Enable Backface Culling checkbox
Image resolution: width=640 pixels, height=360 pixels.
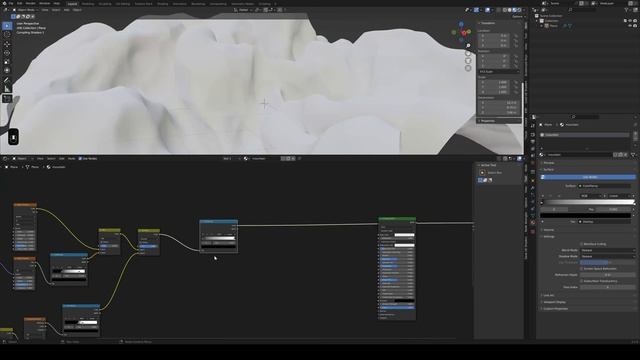coord(581,244)
